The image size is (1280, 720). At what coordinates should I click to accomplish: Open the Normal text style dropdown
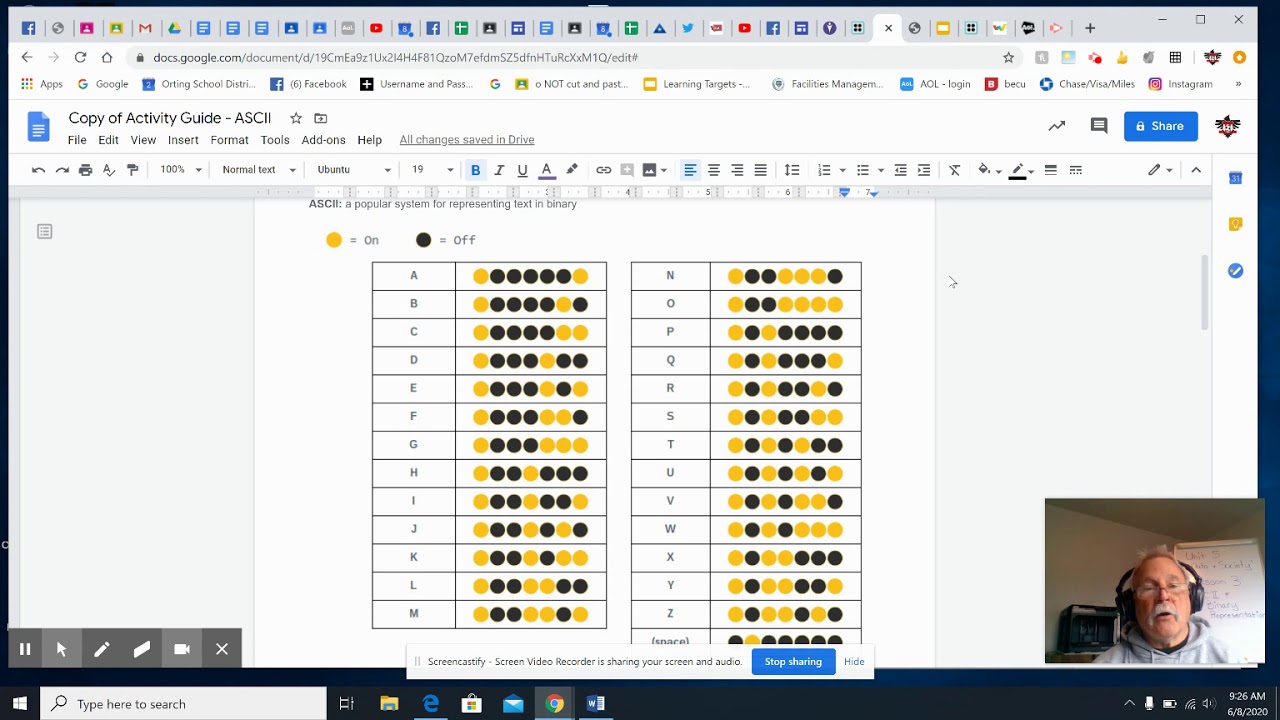(259, 170)
